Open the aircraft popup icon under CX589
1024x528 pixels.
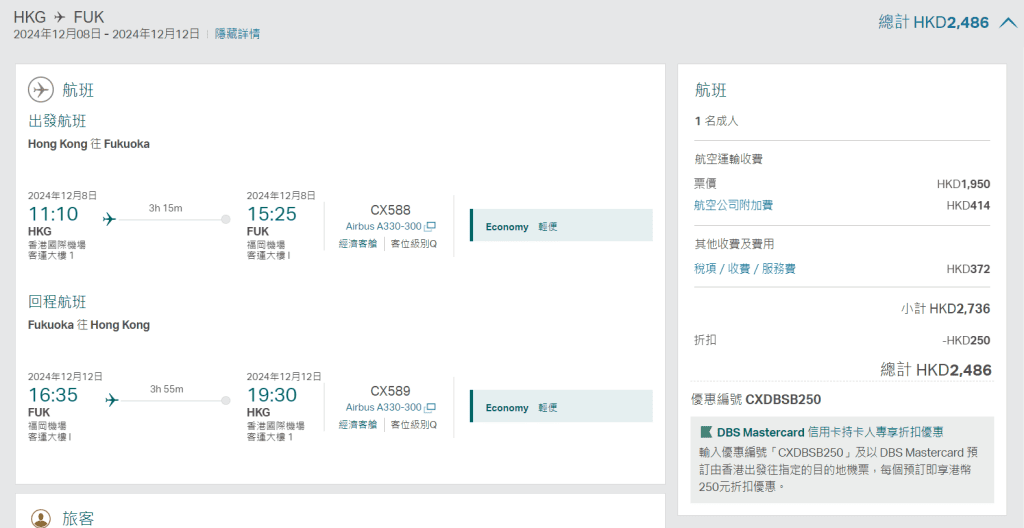pyautogui.click(x=431, y=408)
